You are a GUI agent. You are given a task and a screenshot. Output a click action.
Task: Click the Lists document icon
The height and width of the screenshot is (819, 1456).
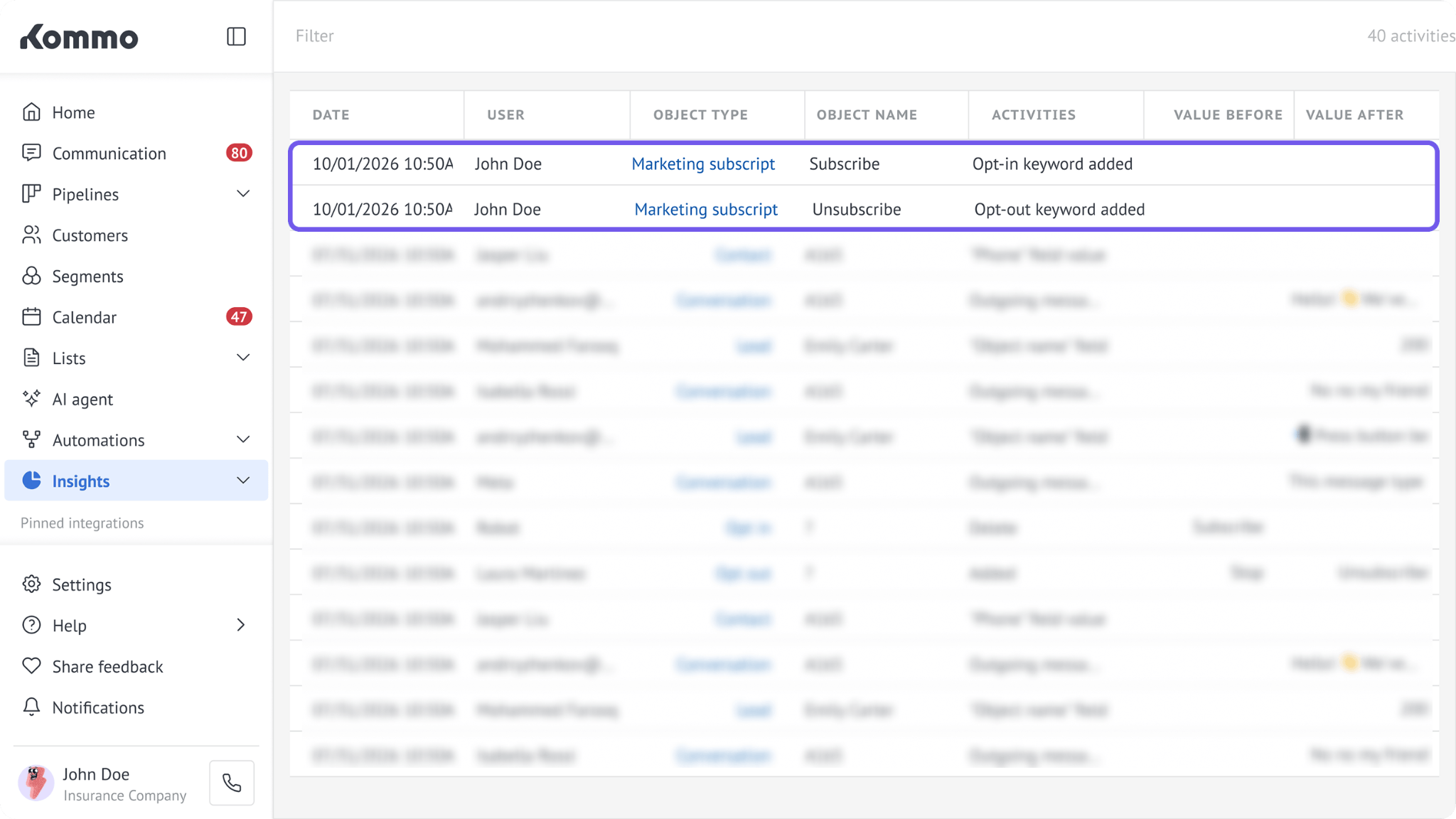point(31,358)
